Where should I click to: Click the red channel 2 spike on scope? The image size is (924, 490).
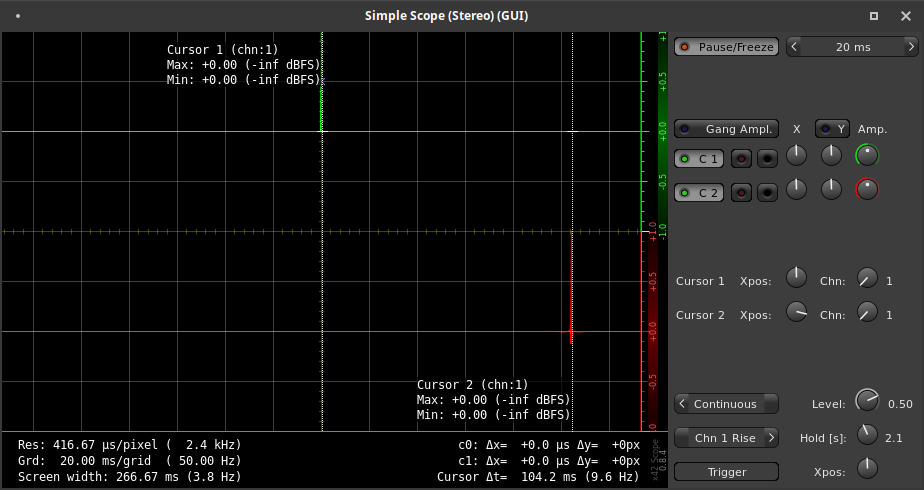coord(572,287)
